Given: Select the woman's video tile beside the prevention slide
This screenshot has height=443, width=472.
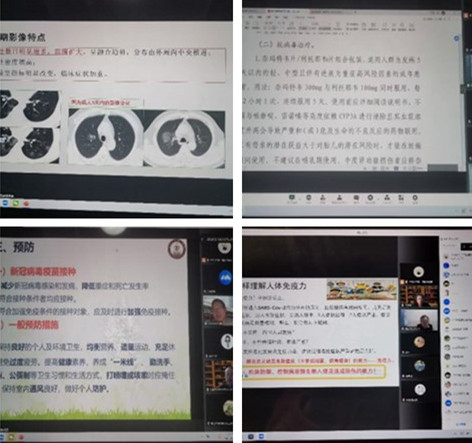Looking at the screenshot, I should tap(218, 311).
